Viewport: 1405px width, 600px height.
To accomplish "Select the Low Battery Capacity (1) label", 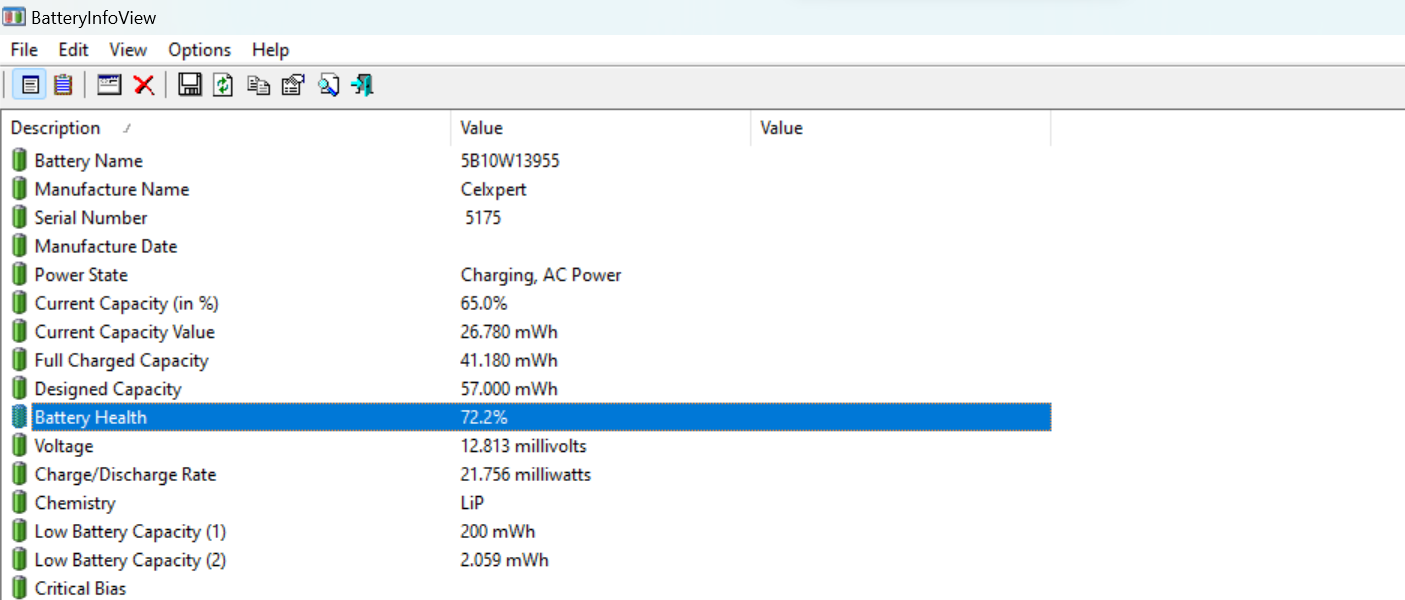I will click(x=130, y=531).
